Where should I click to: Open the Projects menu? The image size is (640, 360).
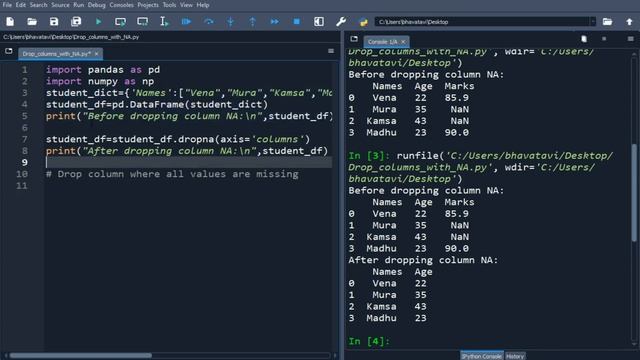pyautogui.click(x=148, y=5)
